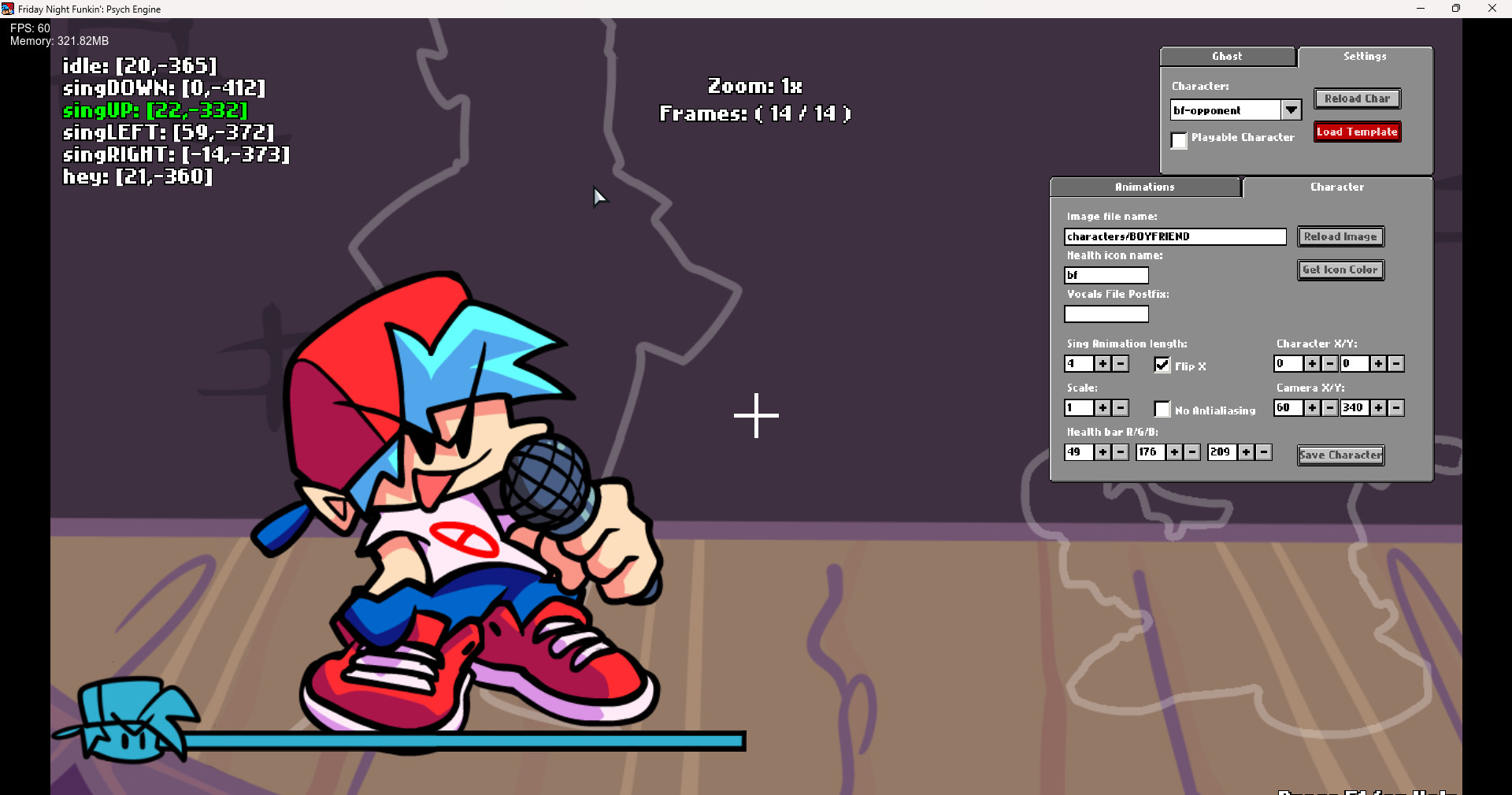1512x795 pixels.
Task: Click the Health icon name field
Action: pos(1106,275)
